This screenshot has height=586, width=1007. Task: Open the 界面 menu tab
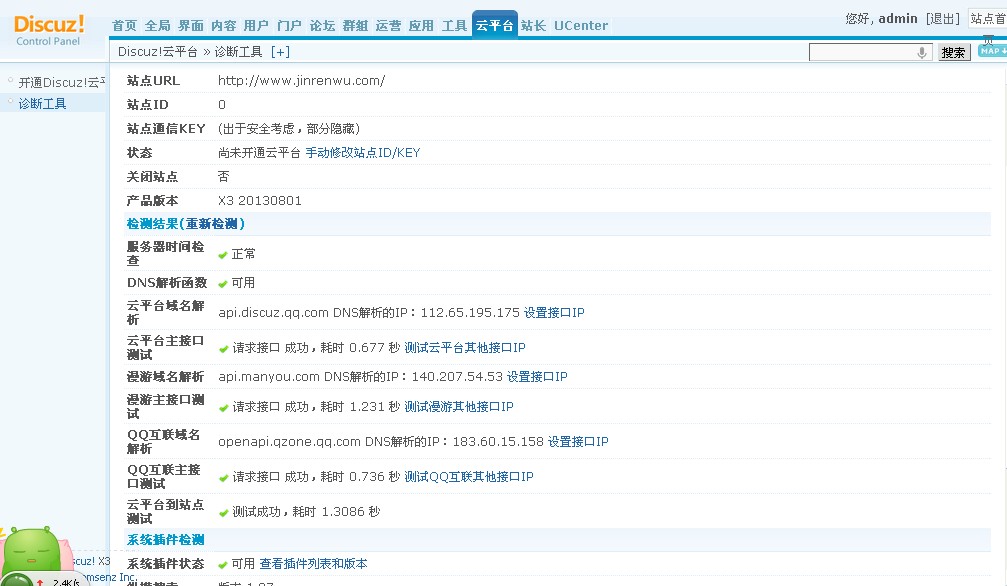pos(191,26)
